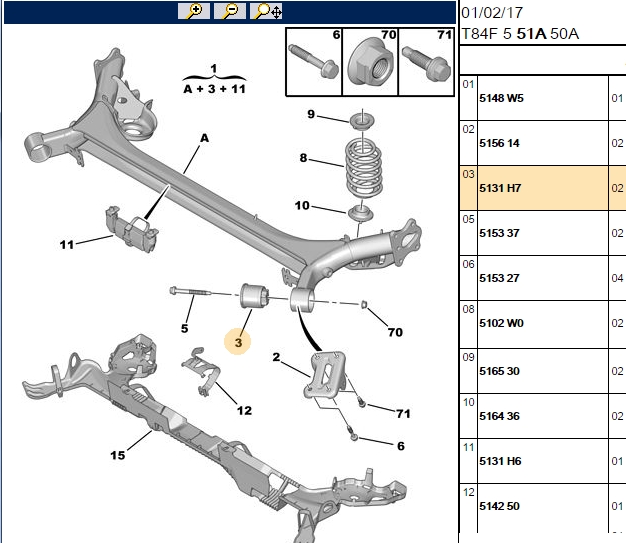
Task: Select part number 5148 W5 row
Action: [x=543, y=98]
